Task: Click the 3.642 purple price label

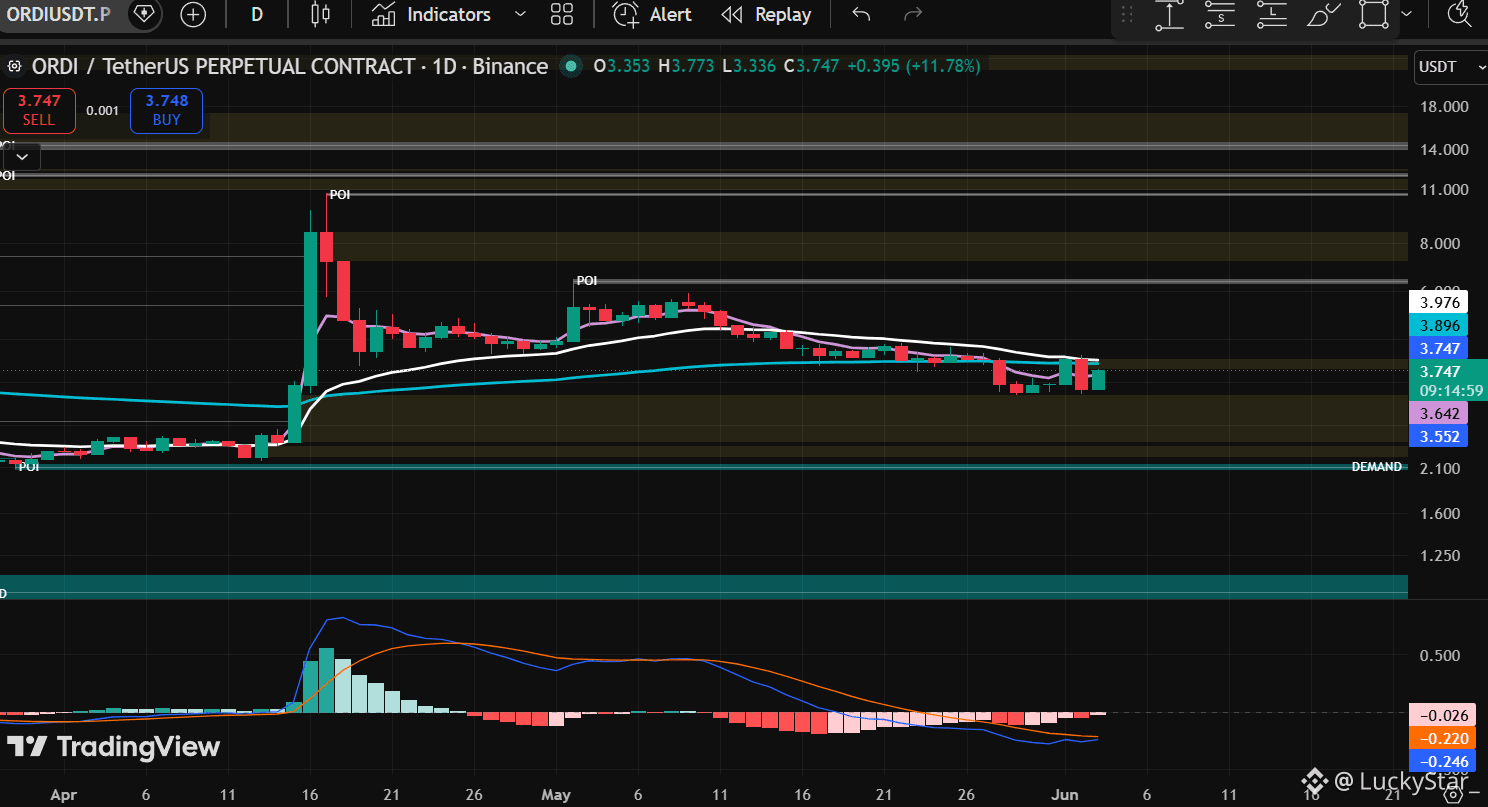Action: point(1439,413)
